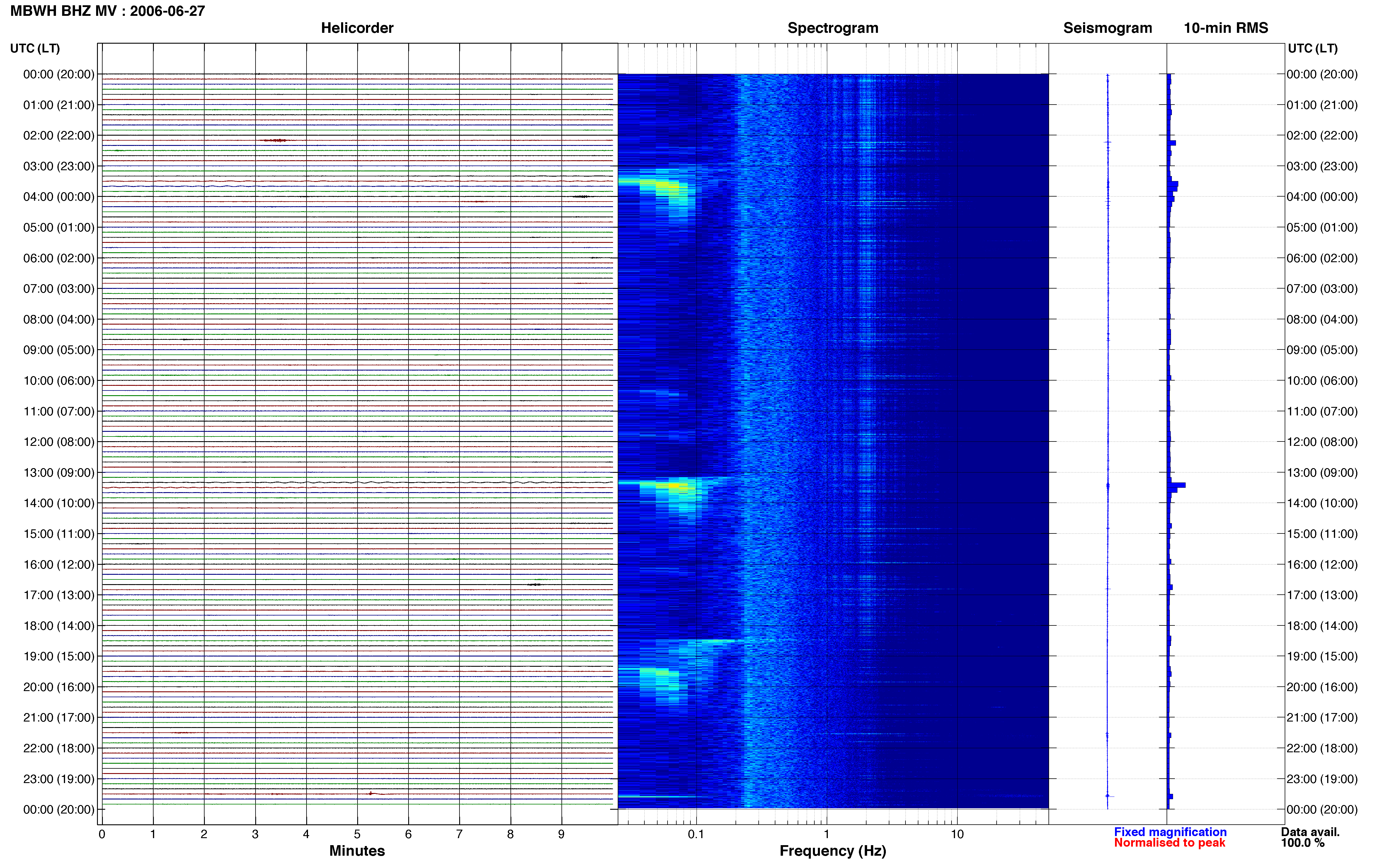Click the 'Fixed magnification' legend text
1389x868 pixels.
(x=1170, y=832)
